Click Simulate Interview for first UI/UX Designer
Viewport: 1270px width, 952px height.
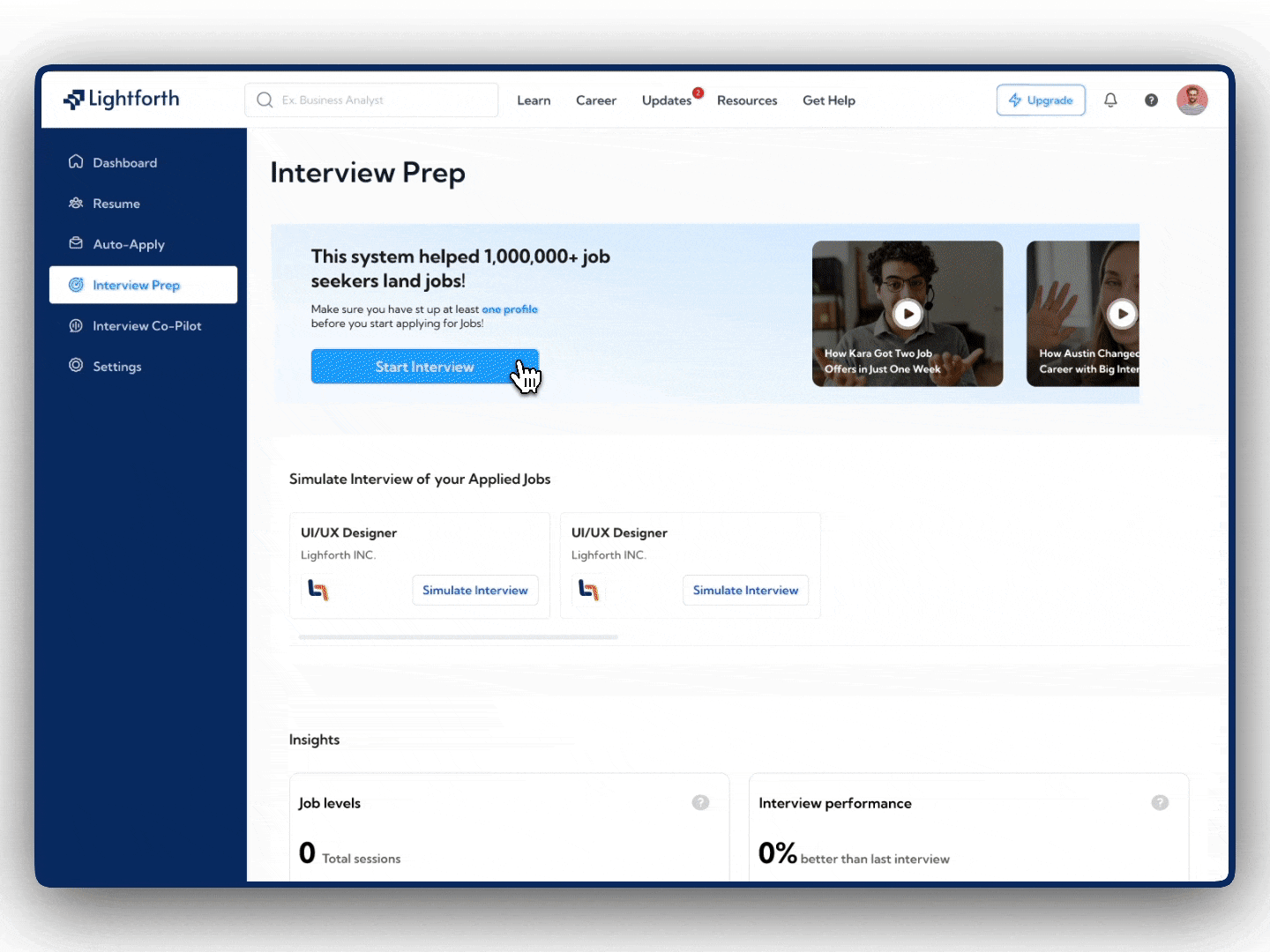pyautogui.click(x=474, y=590)
